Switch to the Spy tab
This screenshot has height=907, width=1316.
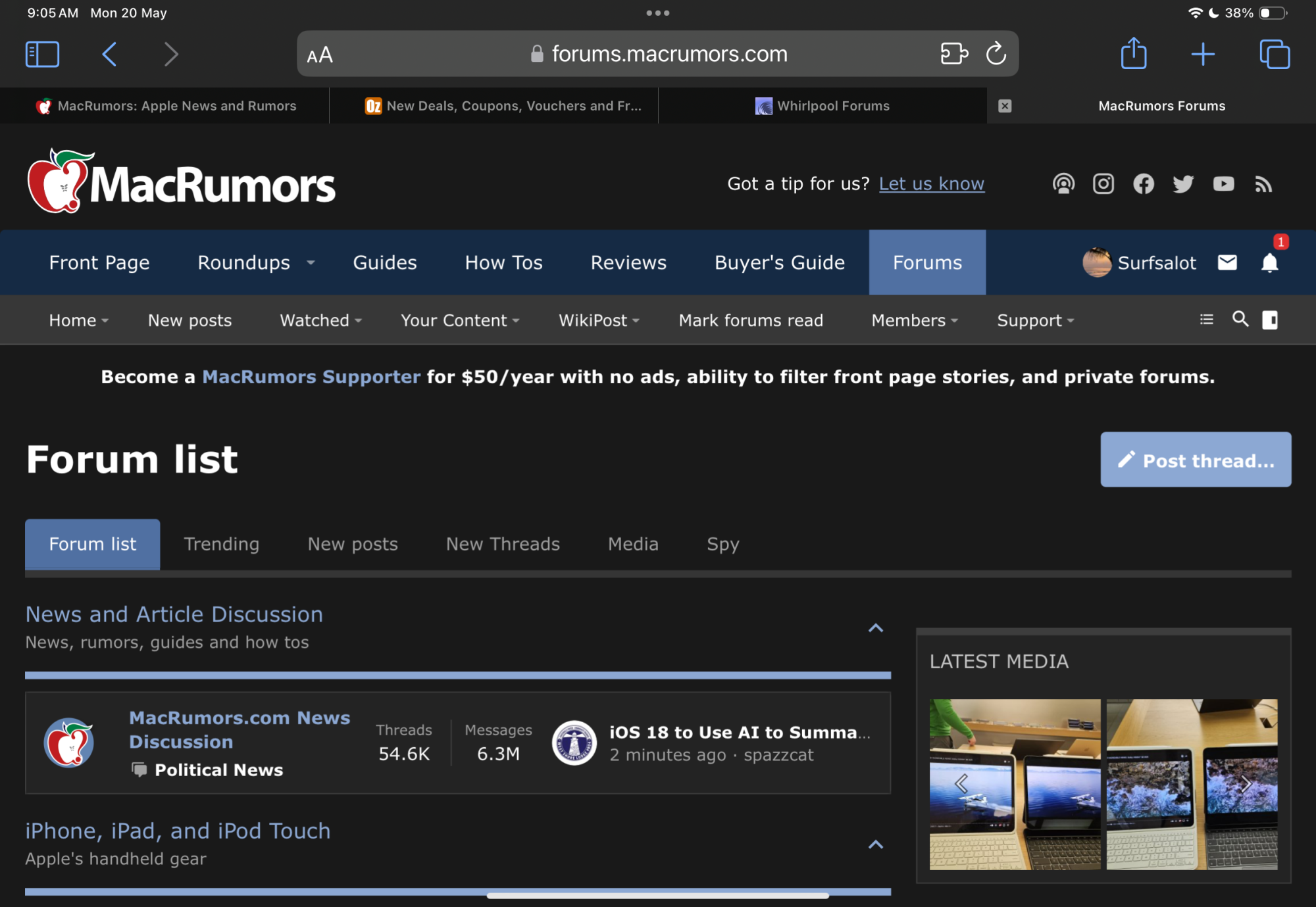(x=723, y=544)
